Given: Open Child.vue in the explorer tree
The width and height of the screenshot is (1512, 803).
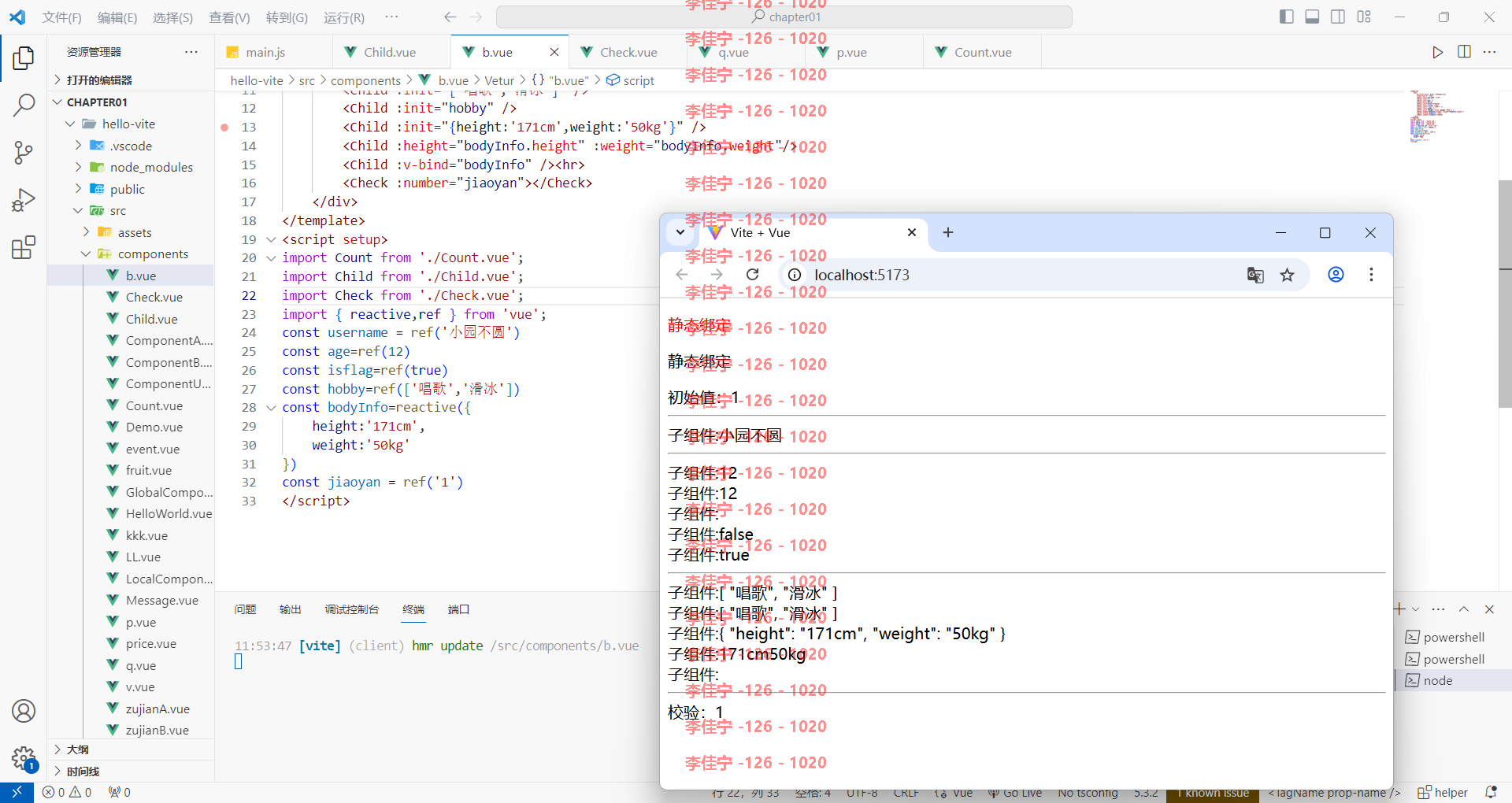Looking at the screenshot, I should [x=151, y=319].
